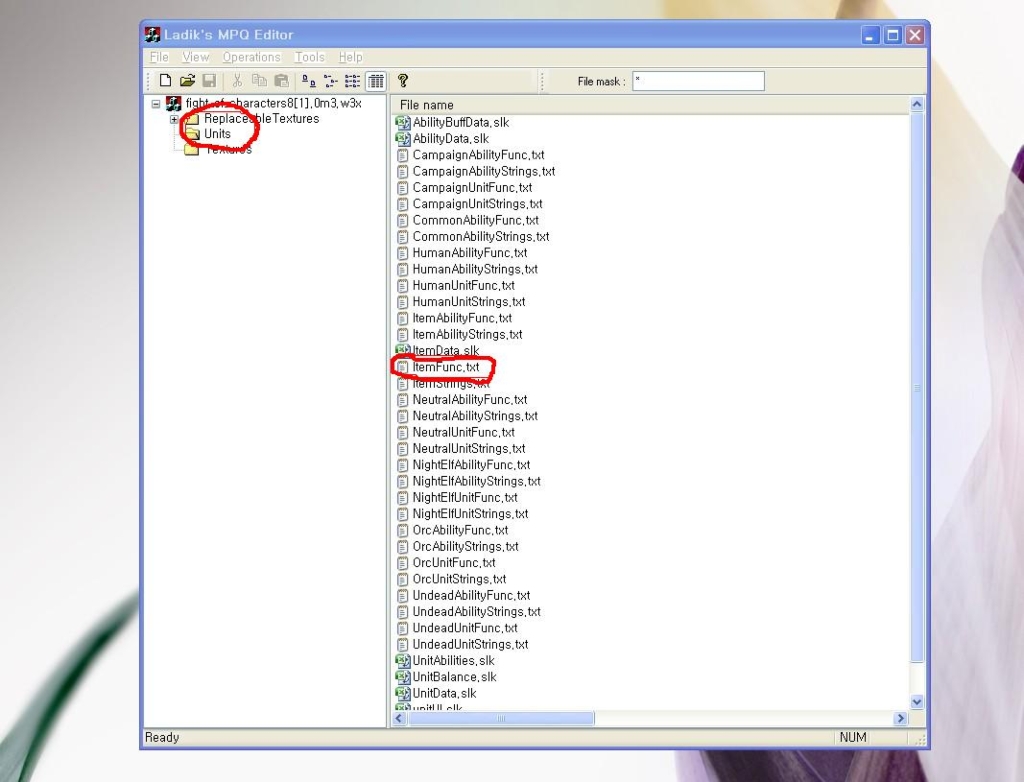Switch to large icons view
Image resolution: width=1024 pixels, height=782 pixels.
pyautogui.click(x=308, y=81)
